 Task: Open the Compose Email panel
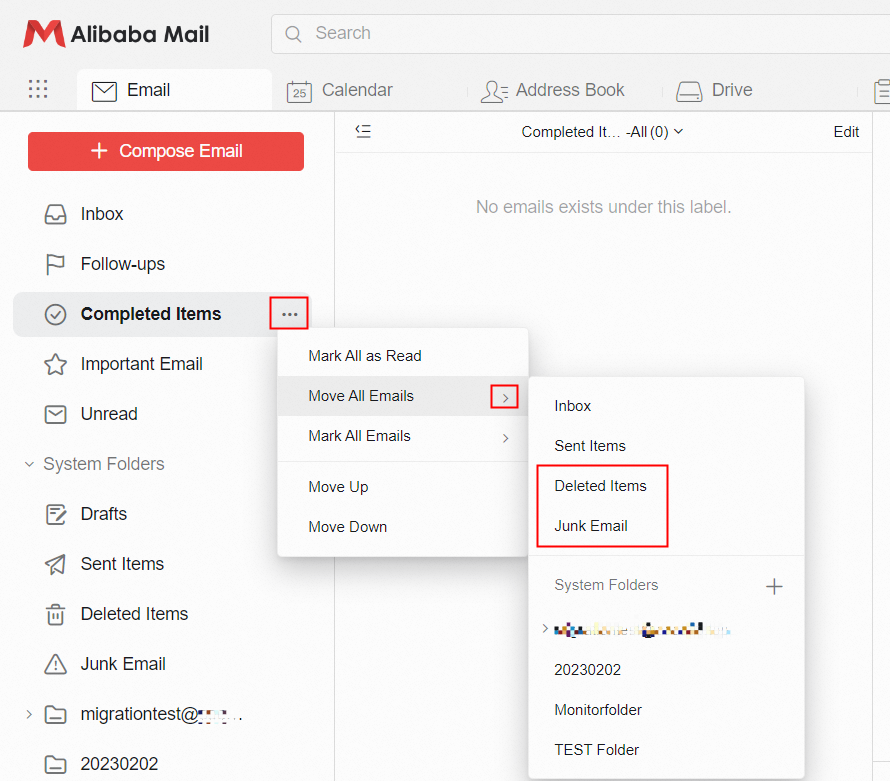[x=165, y=151]
